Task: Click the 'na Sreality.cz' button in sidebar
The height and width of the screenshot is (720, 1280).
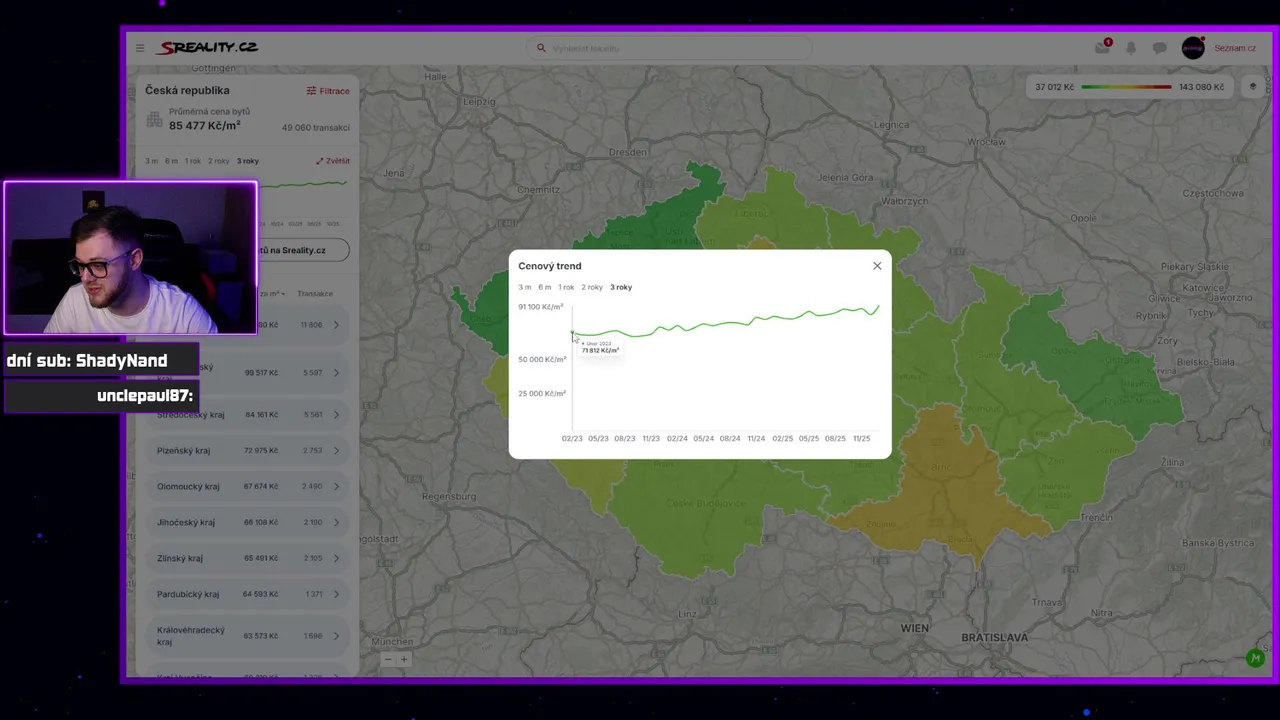Action: pyautogui.click(x=303, y=250)
